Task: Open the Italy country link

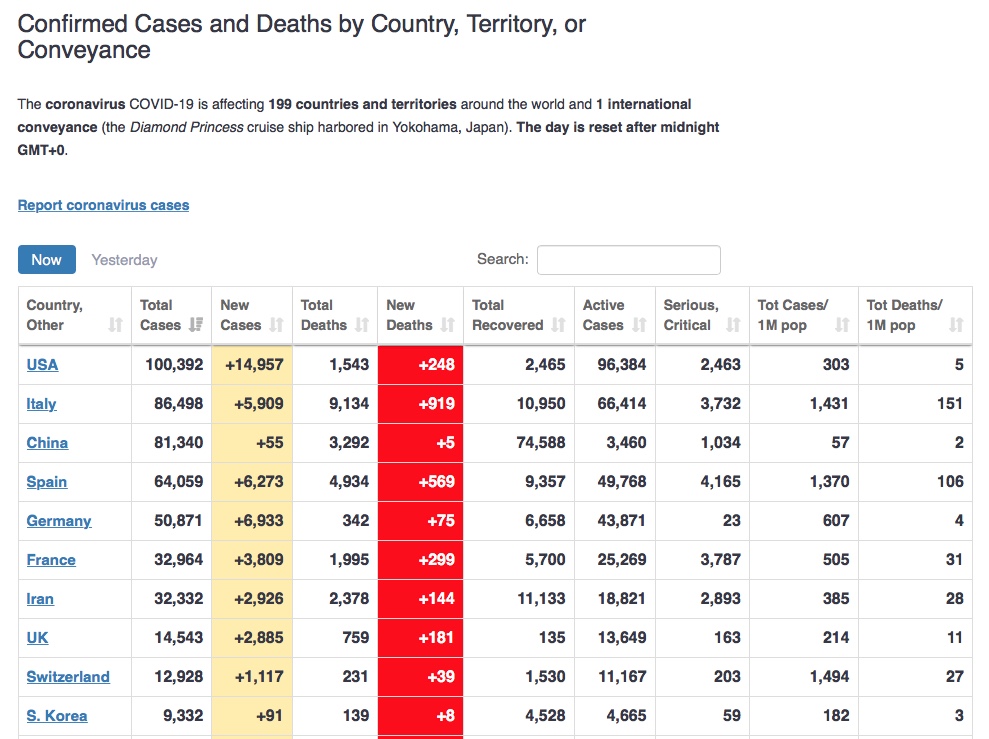Action: pyautogui.click(x=41, y=404)
